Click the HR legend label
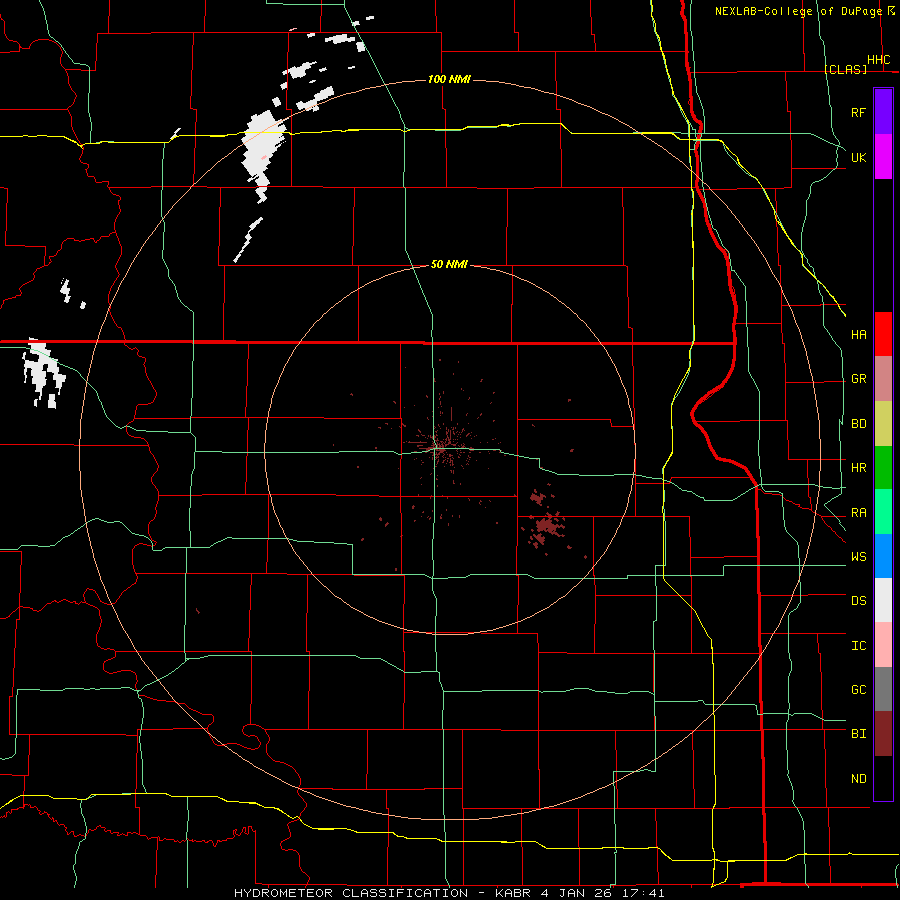 click(858, 468)
